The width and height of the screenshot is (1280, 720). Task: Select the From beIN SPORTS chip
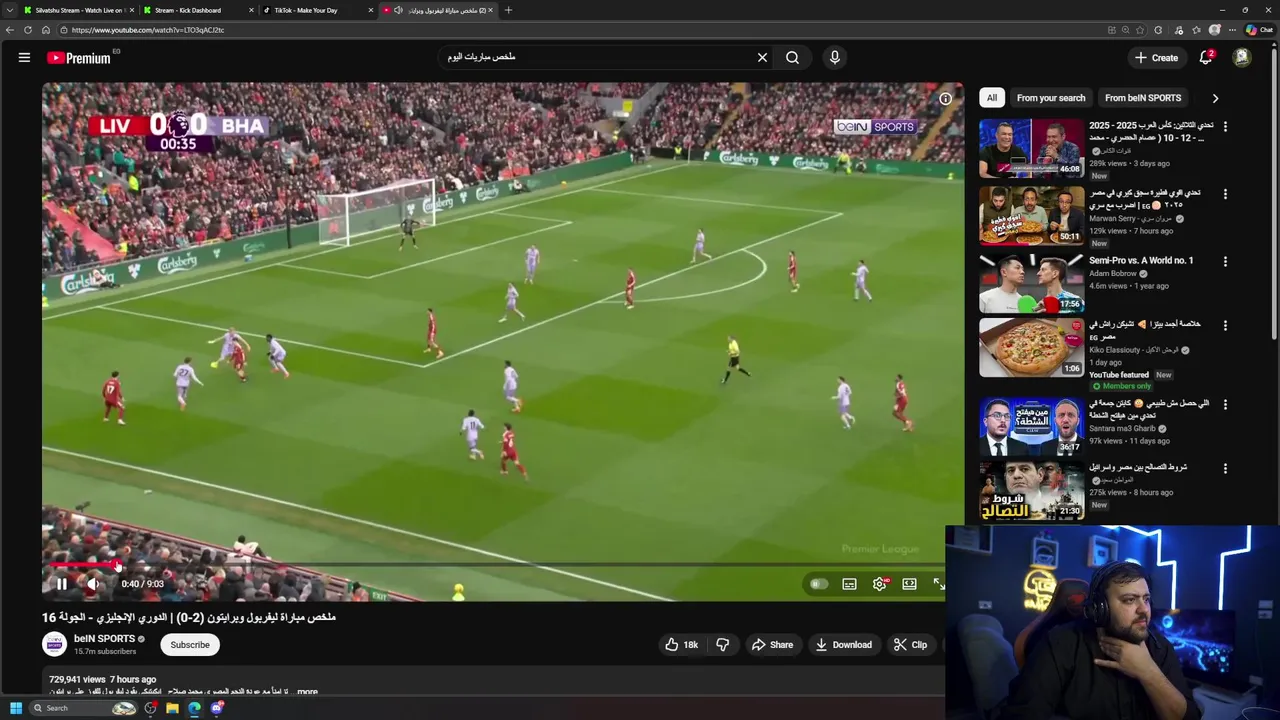(x=1143, y=98)
